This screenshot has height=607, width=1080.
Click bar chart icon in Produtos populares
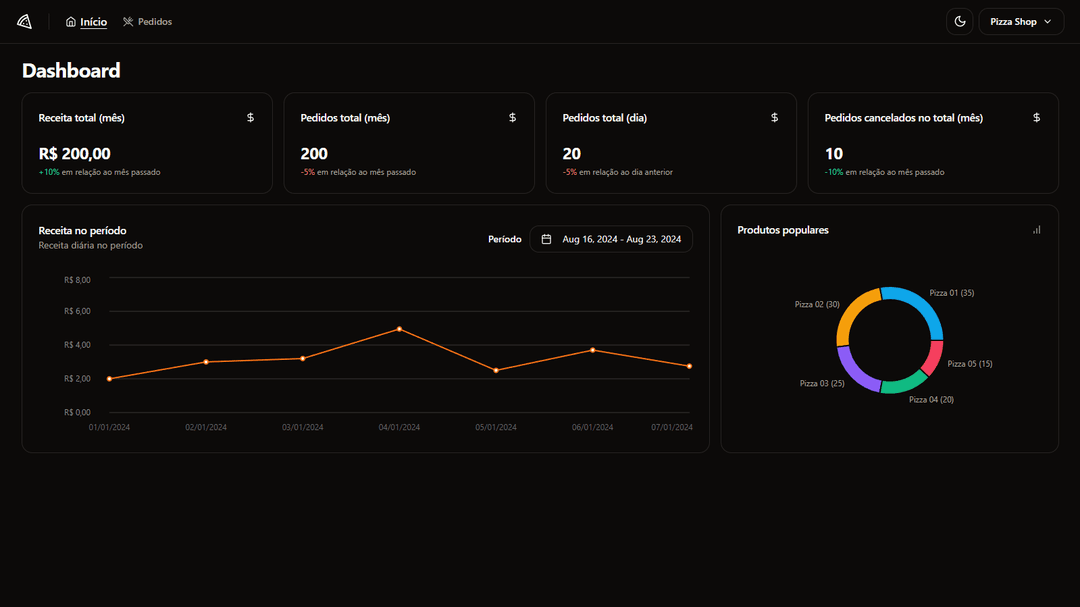pos(1036,230)
